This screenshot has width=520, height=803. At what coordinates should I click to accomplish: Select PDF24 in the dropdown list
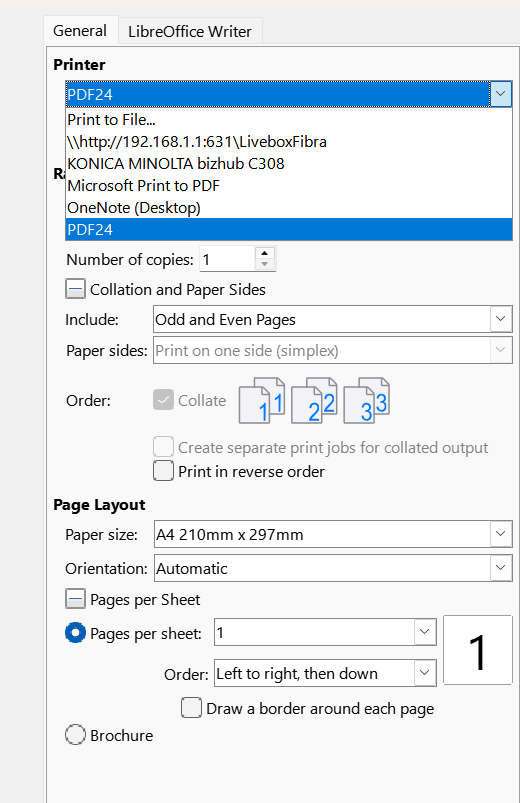pos(289,229)
